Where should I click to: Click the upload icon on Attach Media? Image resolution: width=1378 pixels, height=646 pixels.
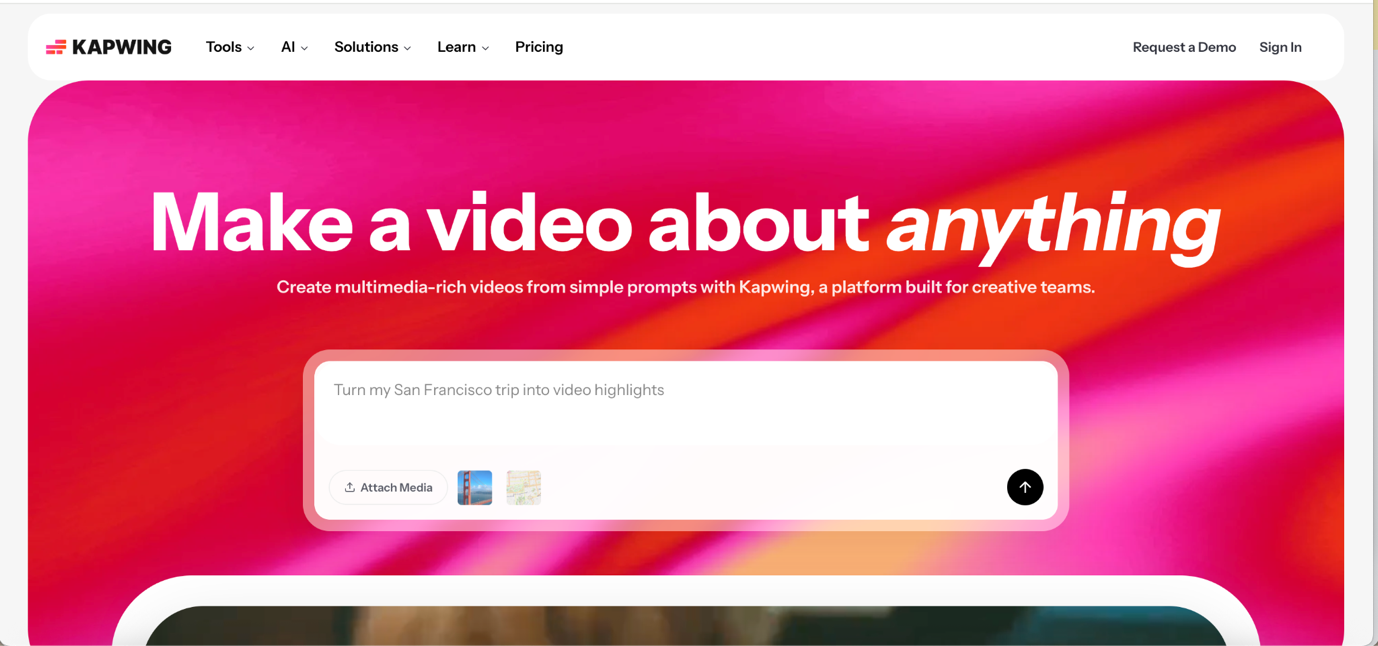tap(350, 487)
